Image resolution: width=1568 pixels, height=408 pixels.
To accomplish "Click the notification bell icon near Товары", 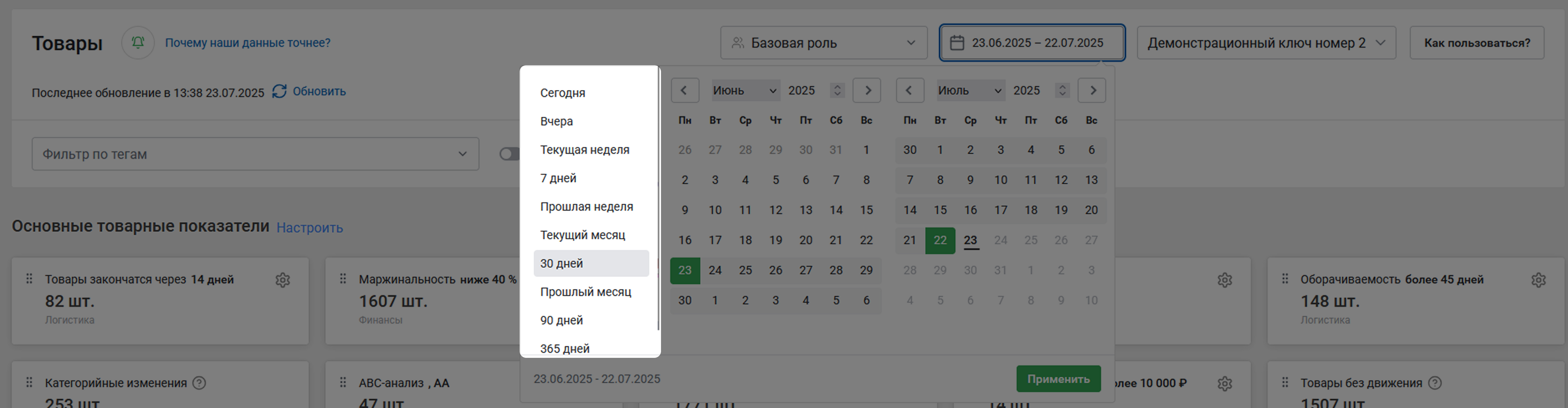I will pos(138,43).
